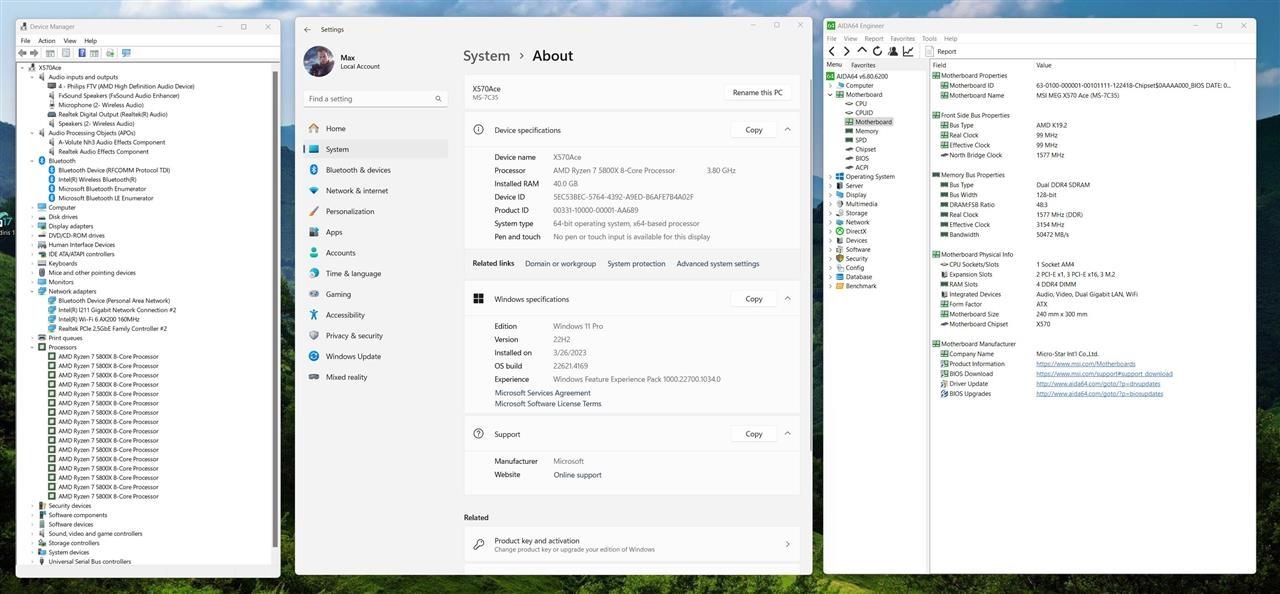Expand Operating System node in AIDA64 tree

click(x=830, y=177)
